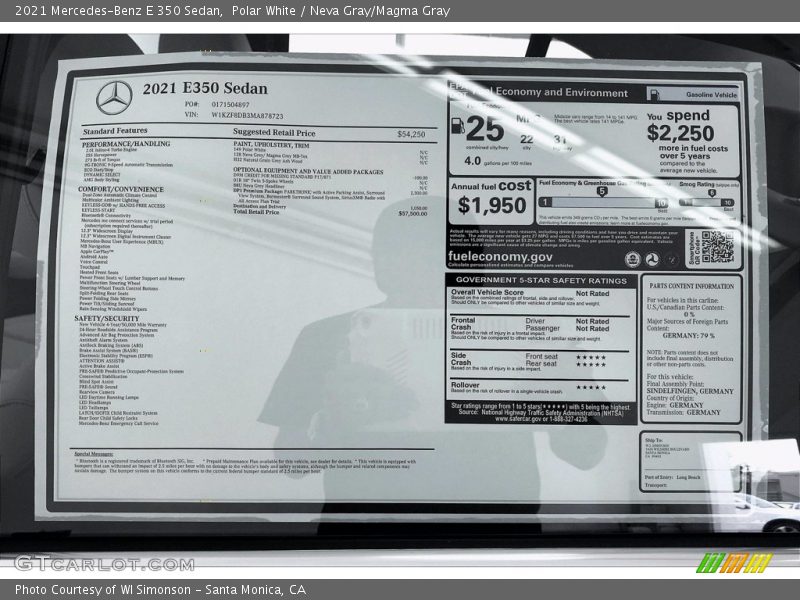The image size is (800, 600).
Task: Click the 'Photo Courtesy of WI Simonson' caption
Action: pyautogui.click(x=103, y=590)
